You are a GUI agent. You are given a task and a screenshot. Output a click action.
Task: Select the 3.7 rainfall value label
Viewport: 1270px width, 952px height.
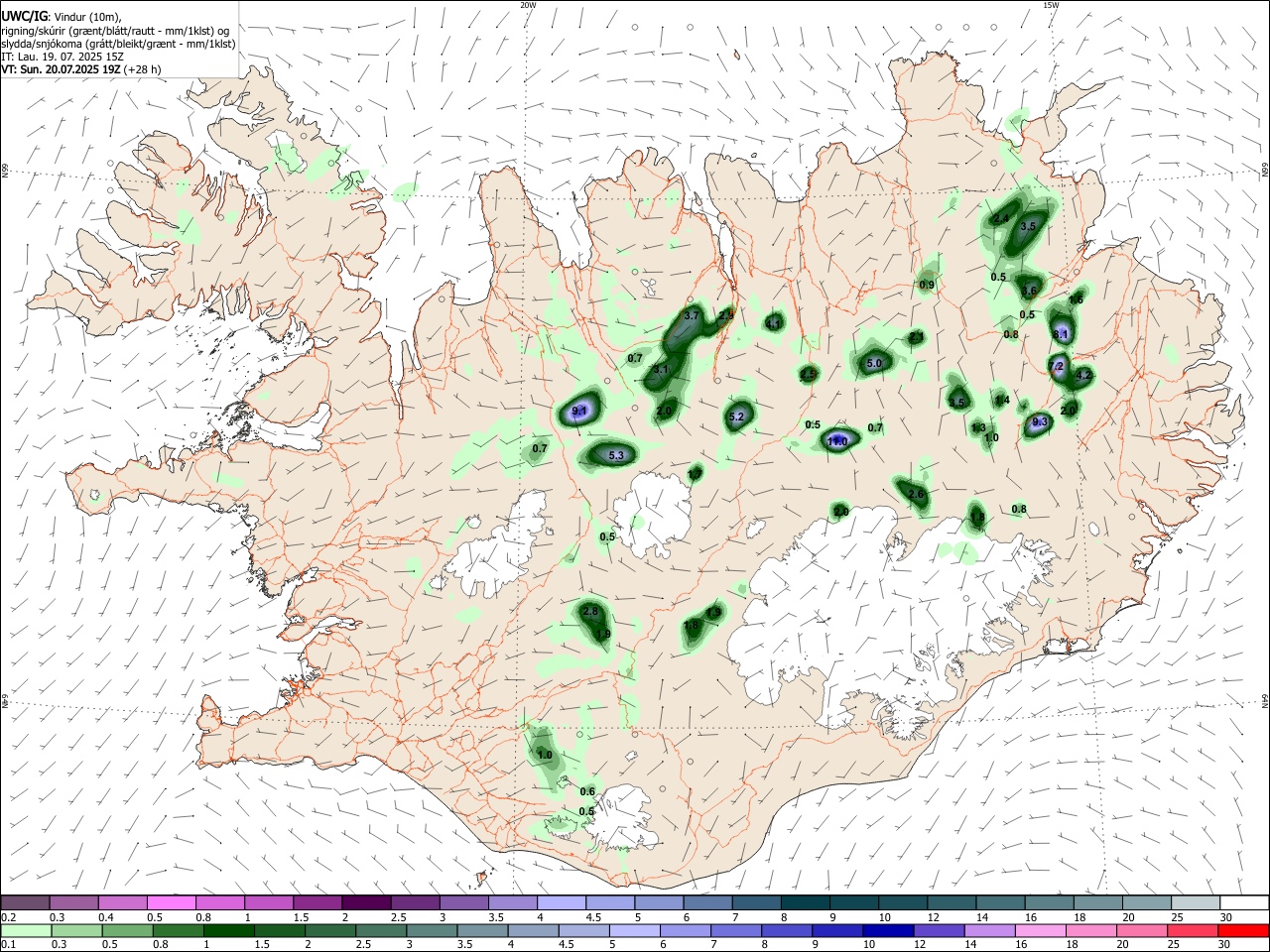point(693,314)
